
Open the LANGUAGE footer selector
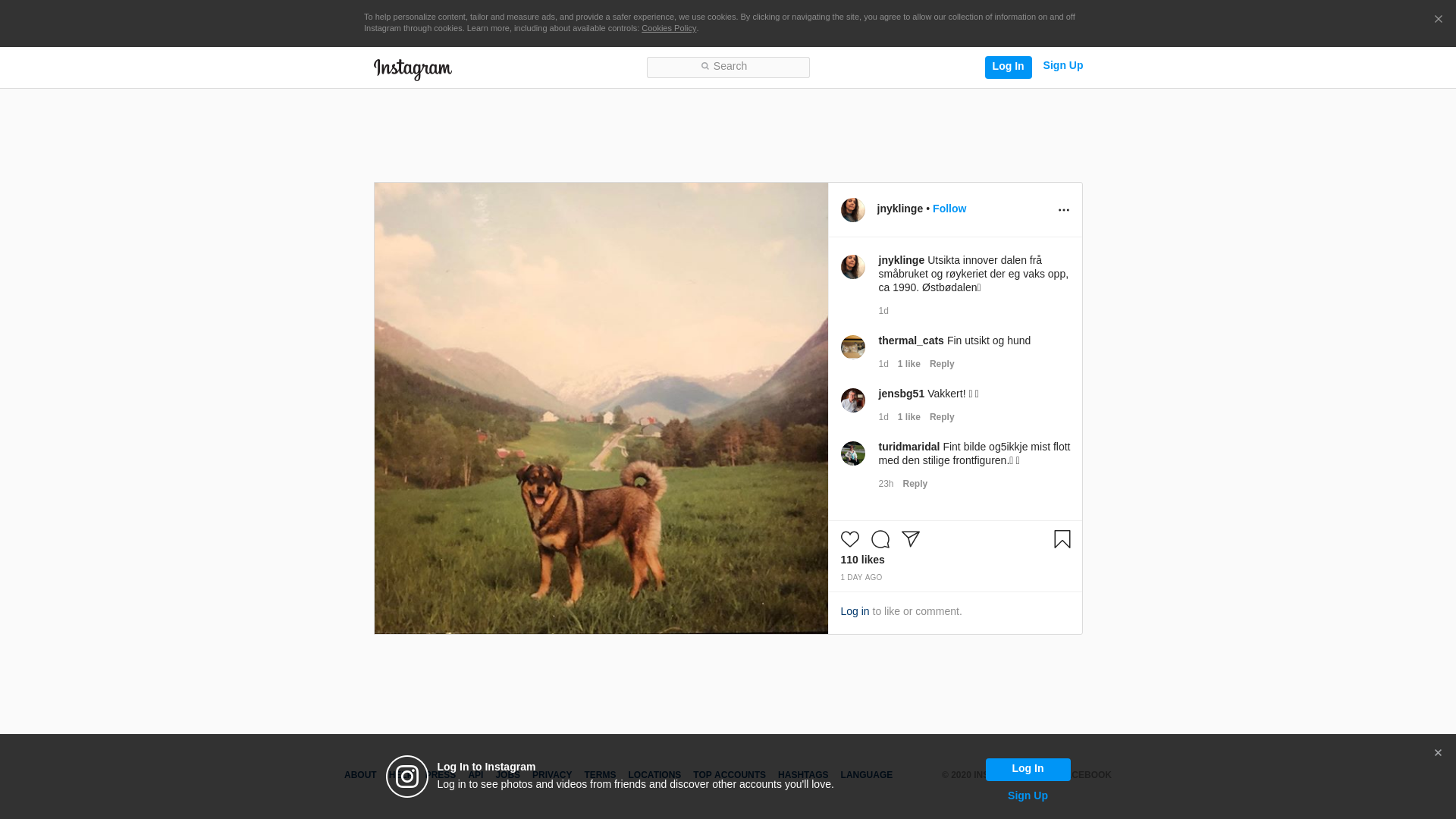[866, 775]
